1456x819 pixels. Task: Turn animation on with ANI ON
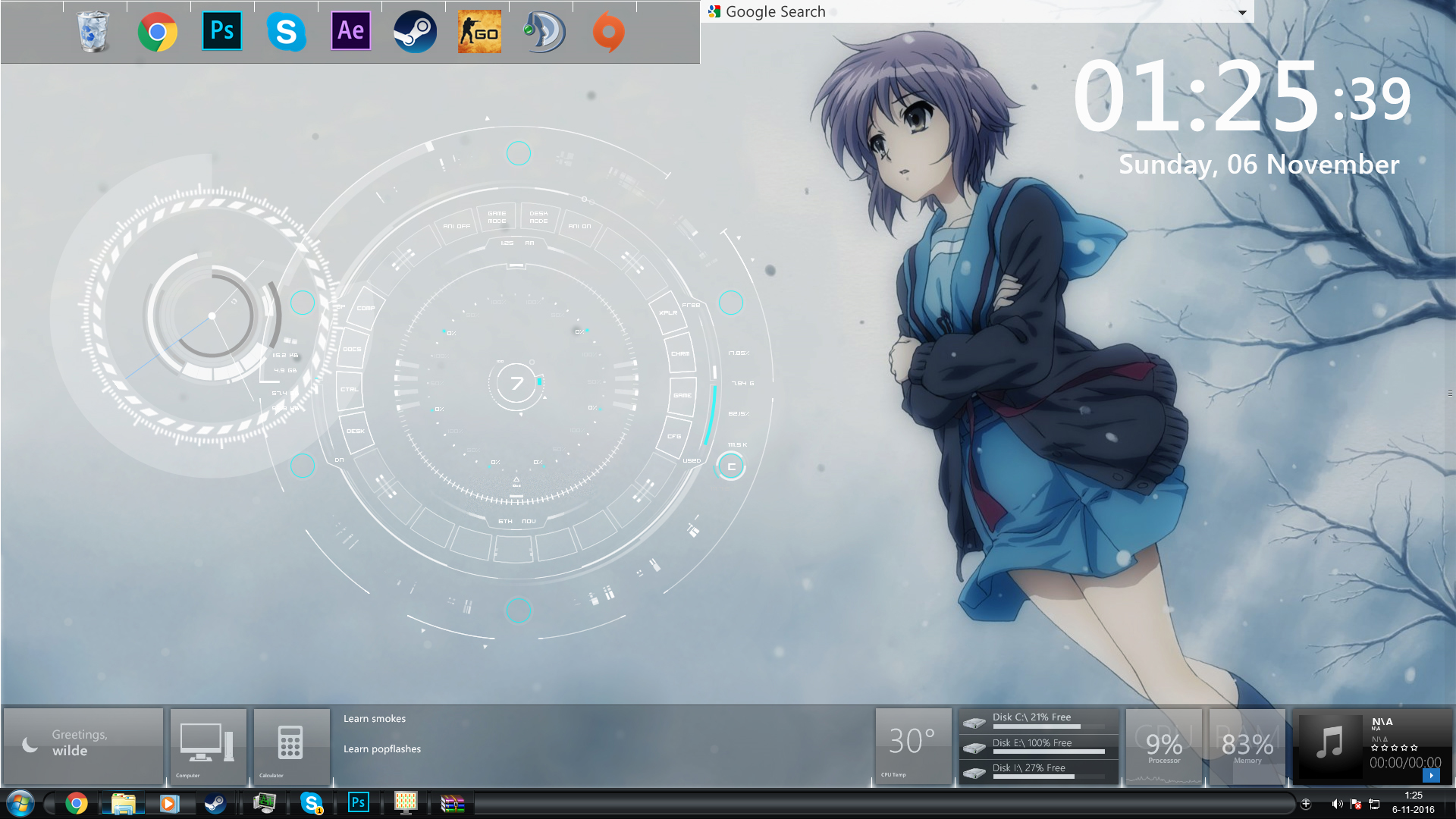(x=579, y=226)
